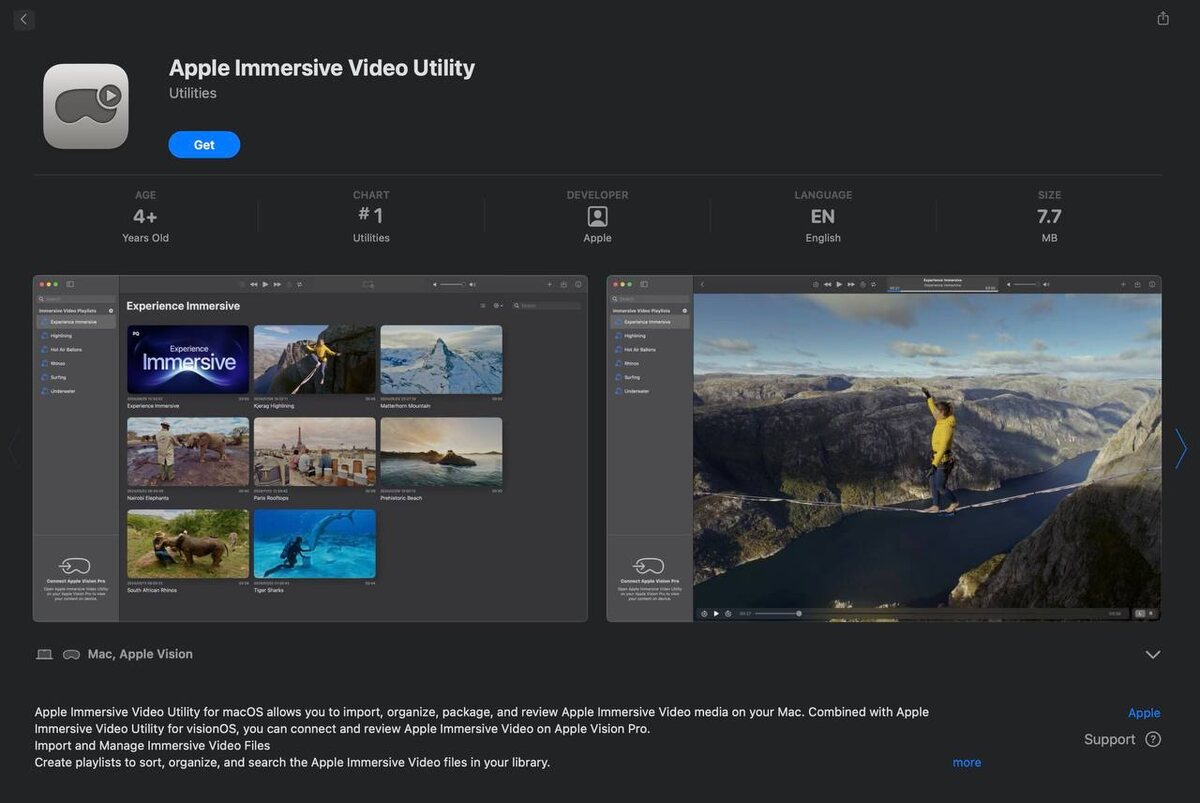Image resolution: width=1200 pixels, height=803 pixels.
Task: Click the EN language info
Action: point(823,216)
